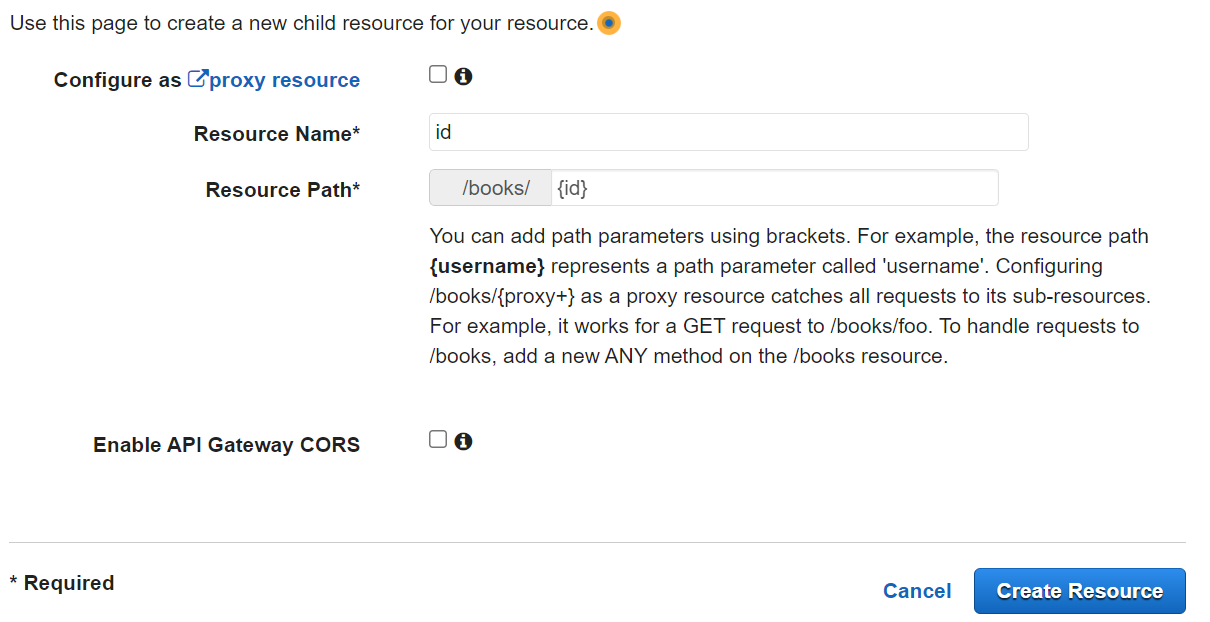Select the {id} placeholder in resource path
The width and height of the screenshot is (1210, 622).
571,187
